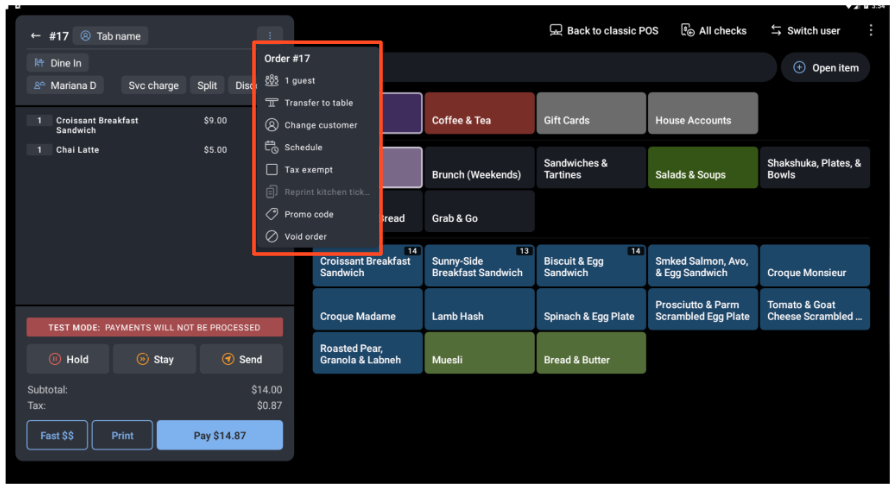Click the Promo code tag icon

point(271,214)
